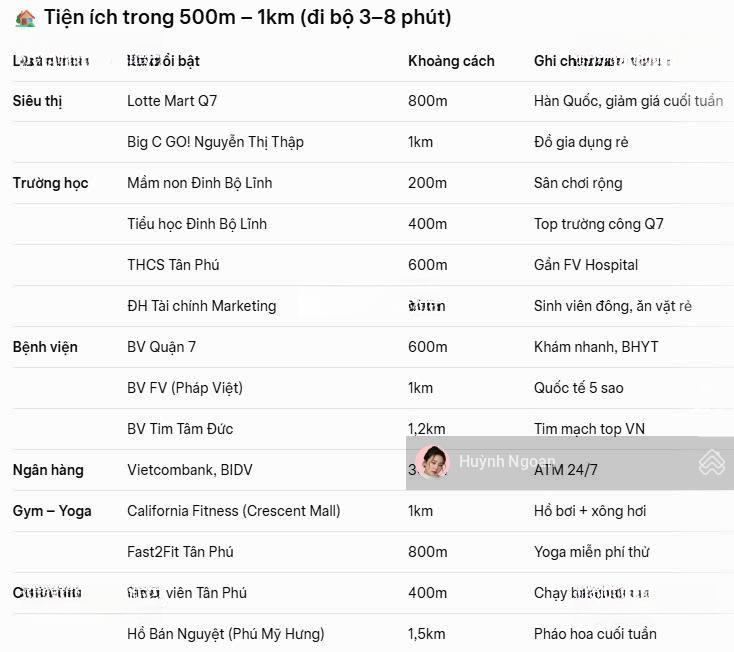The height and width of the screenshot is (652, 734).
Task: Select the THCS Tân Phú entry
Action: [x=173, y=265]
